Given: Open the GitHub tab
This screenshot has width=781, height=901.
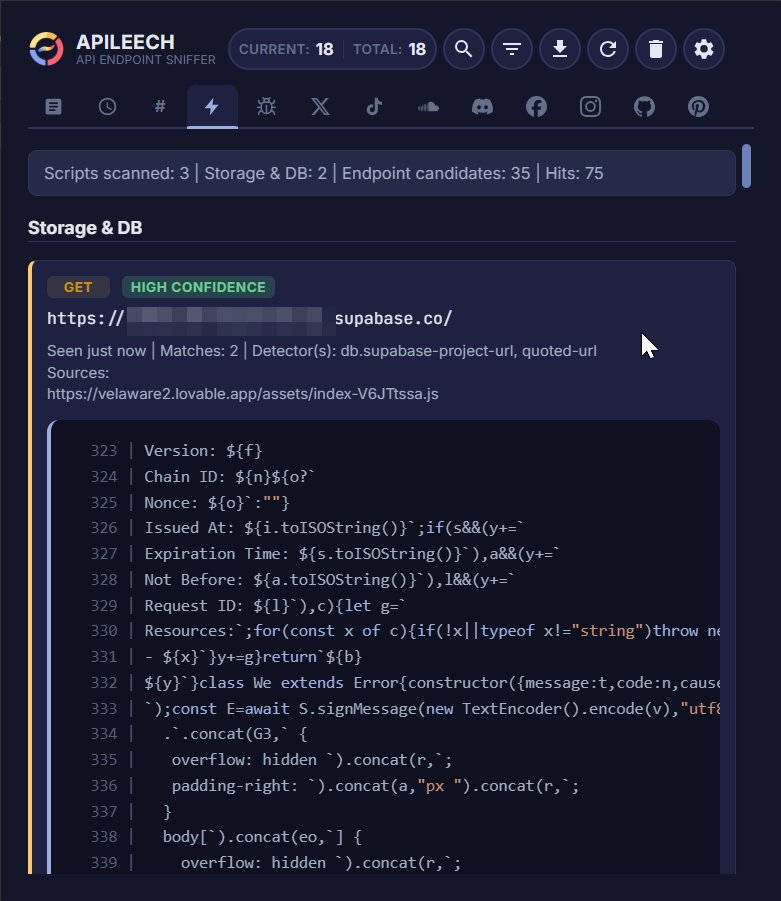Looking at the screenshot, I should click(x=644, y=106).
